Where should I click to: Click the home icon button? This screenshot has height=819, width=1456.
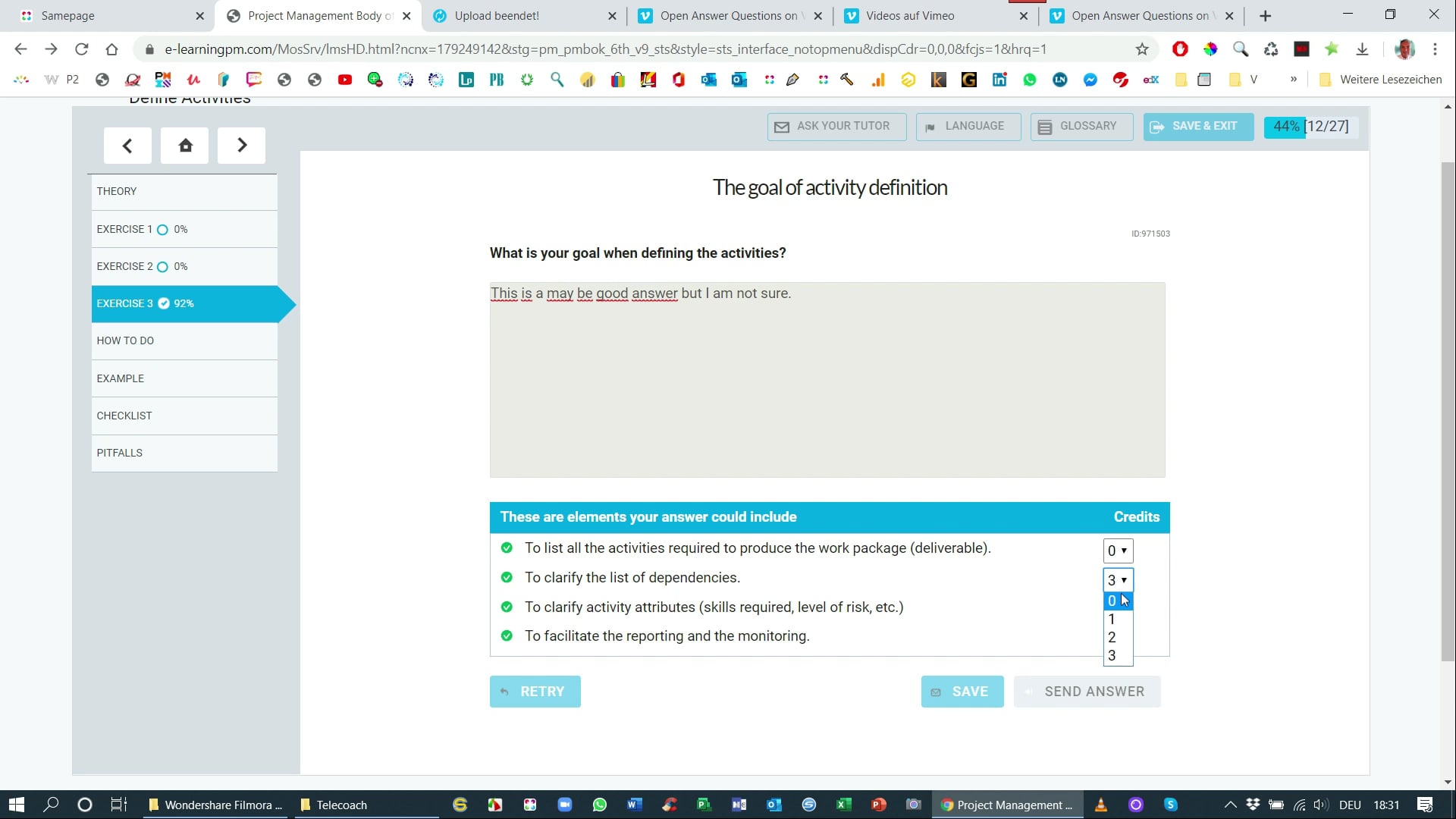click(185, 146)
